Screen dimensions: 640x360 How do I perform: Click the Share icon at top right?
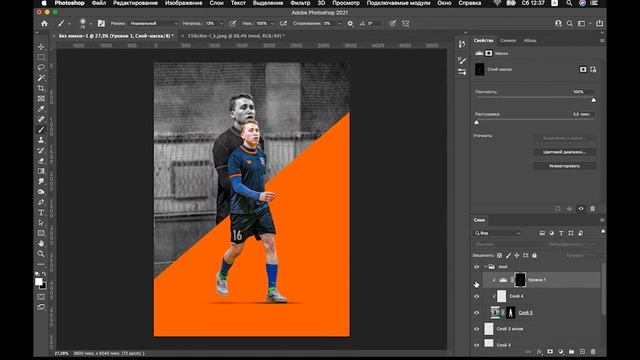(x=600, y=24)
